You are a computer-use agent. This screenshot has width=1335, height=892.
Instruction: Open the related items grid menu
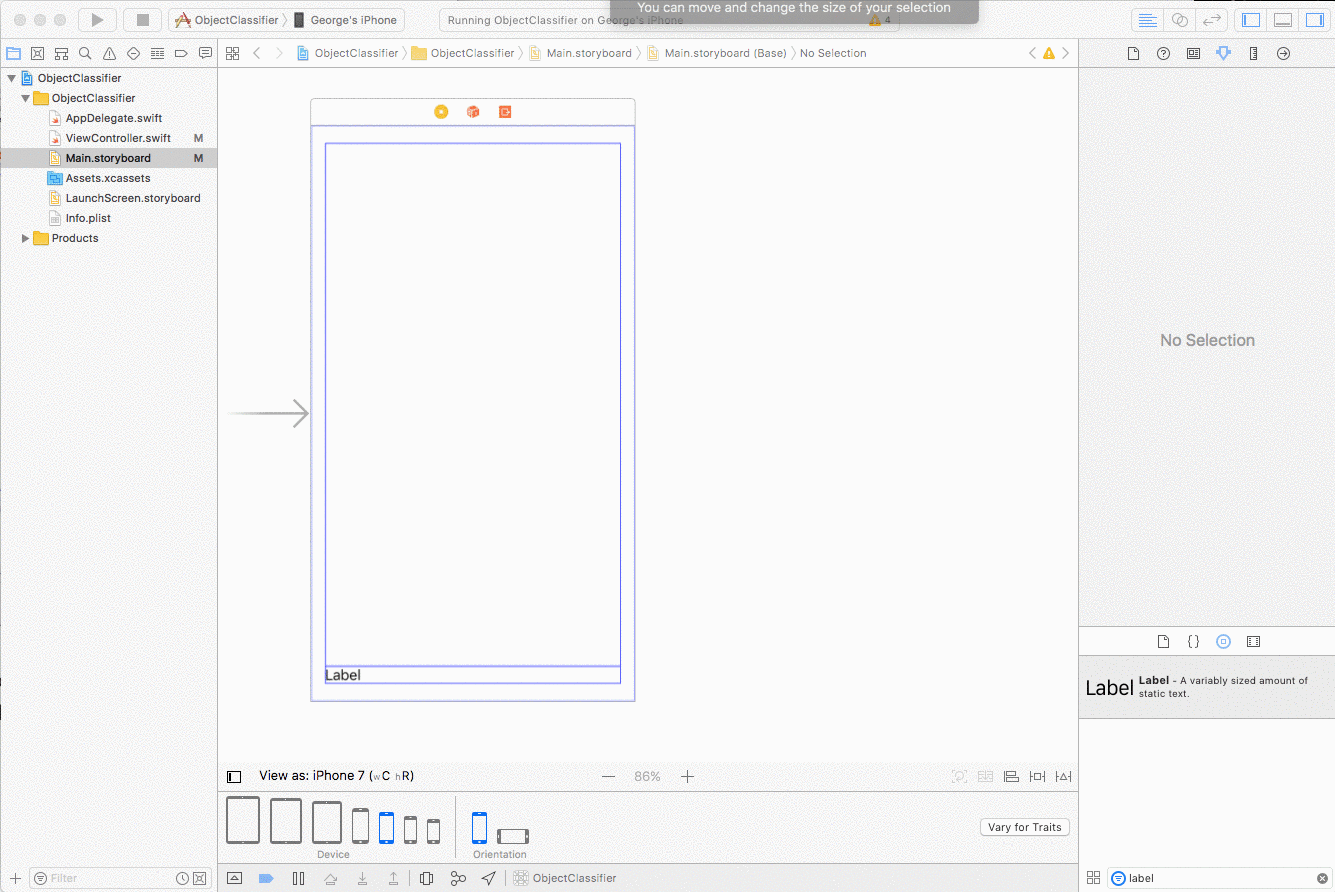tap(232, 53)
